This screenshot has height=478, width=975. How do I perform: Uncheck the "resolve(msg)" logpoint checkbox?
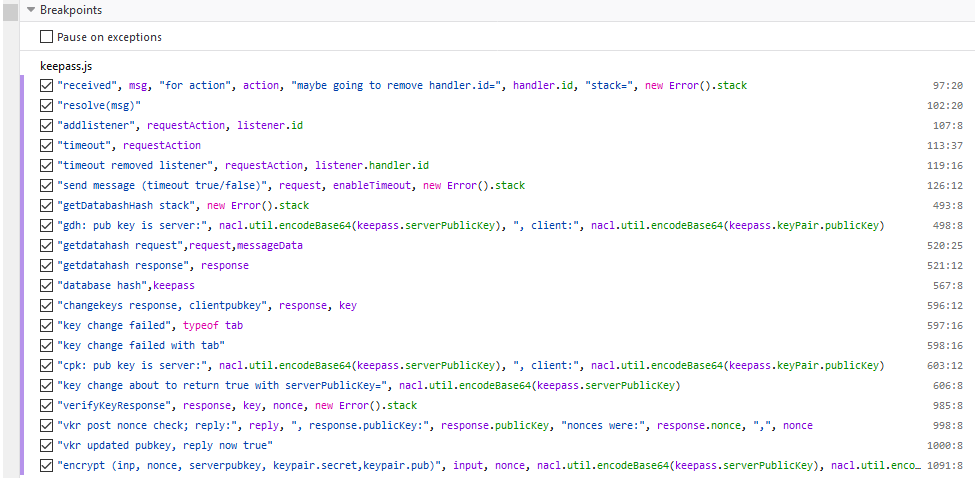tap(46, 105)
